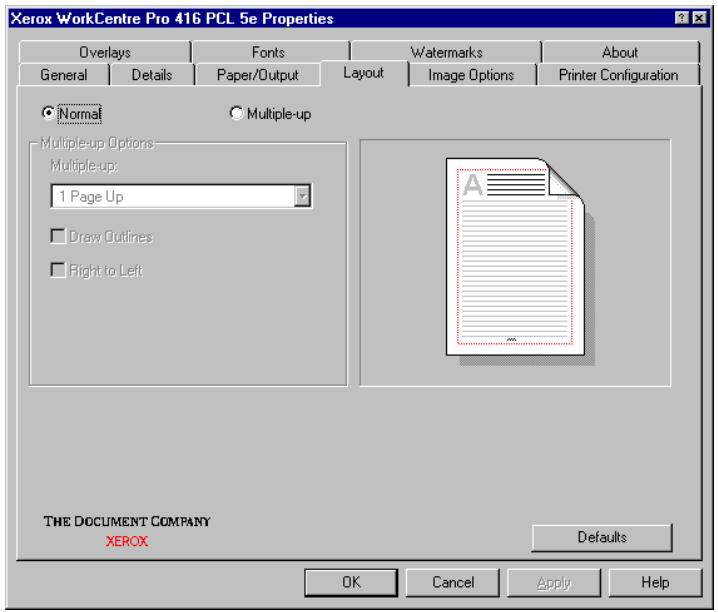This screenshot has width=718, height=612.
Task: Open the Image Options tab
Action: 471,75
